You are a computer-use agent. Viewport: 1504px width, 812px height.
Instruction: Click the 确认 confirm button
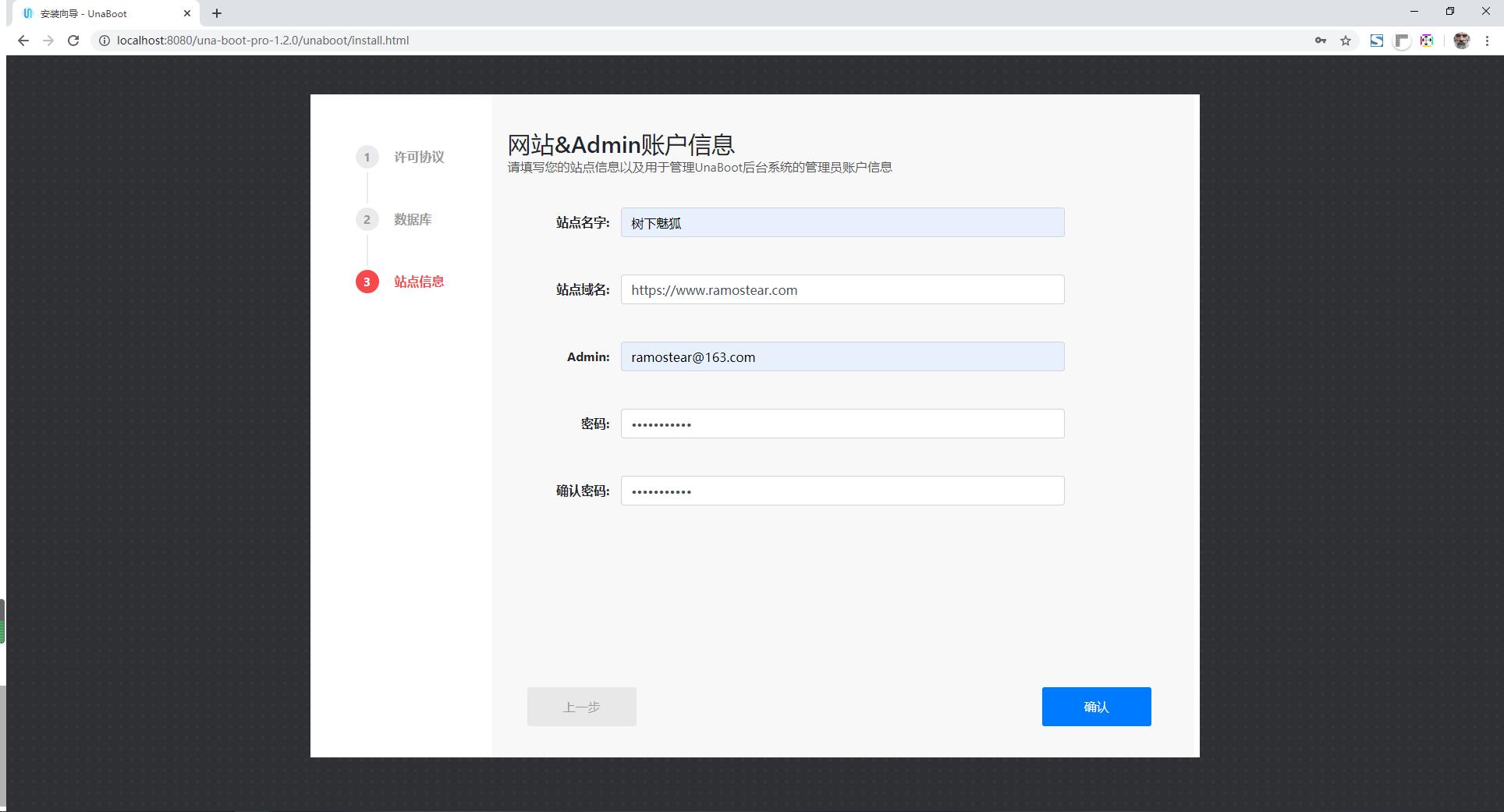[x=1096, y=707]
